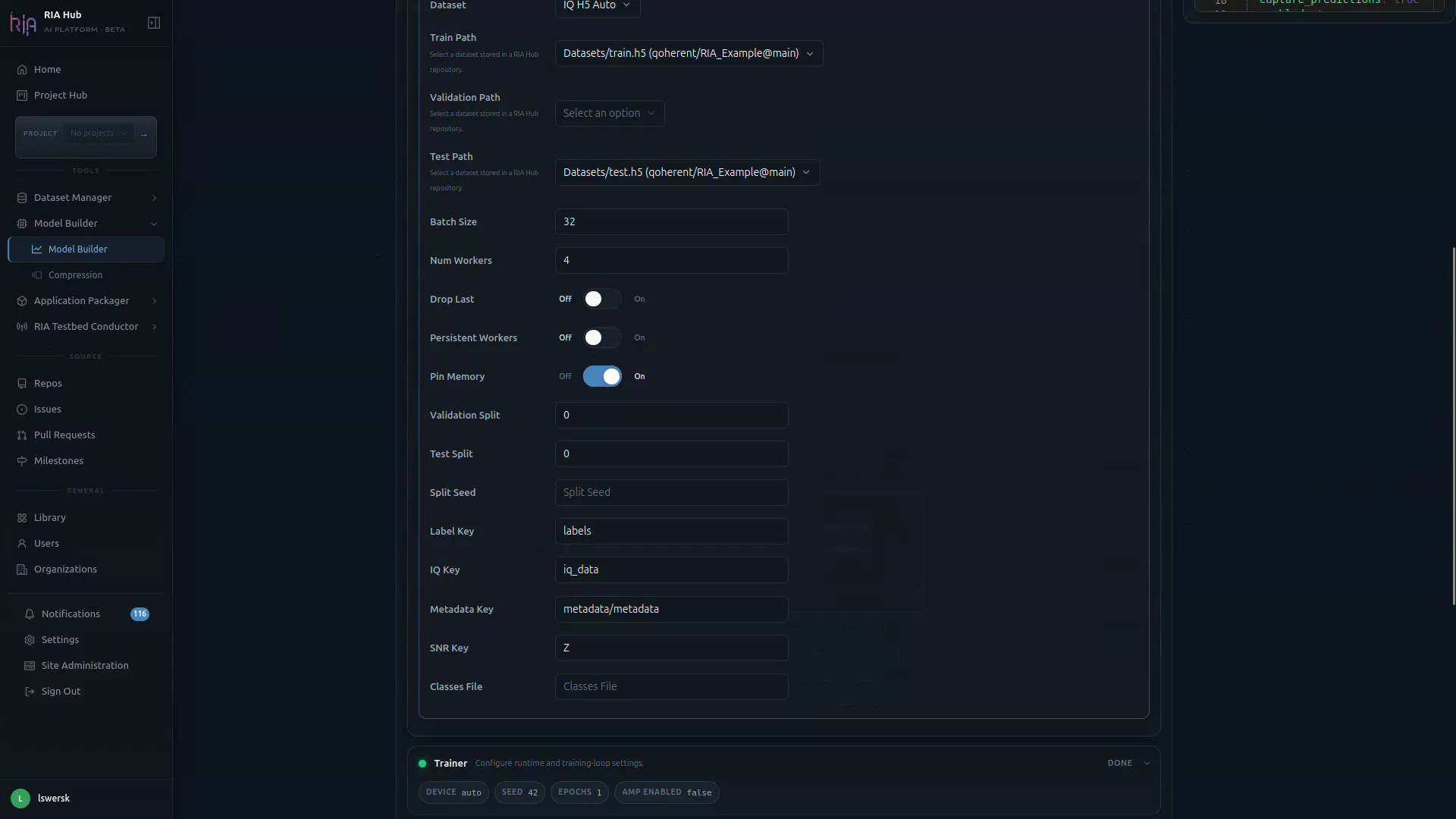Click the Sign Out arrow icon
Viewport: 1456px width, 819px height.
pos(30,692)
